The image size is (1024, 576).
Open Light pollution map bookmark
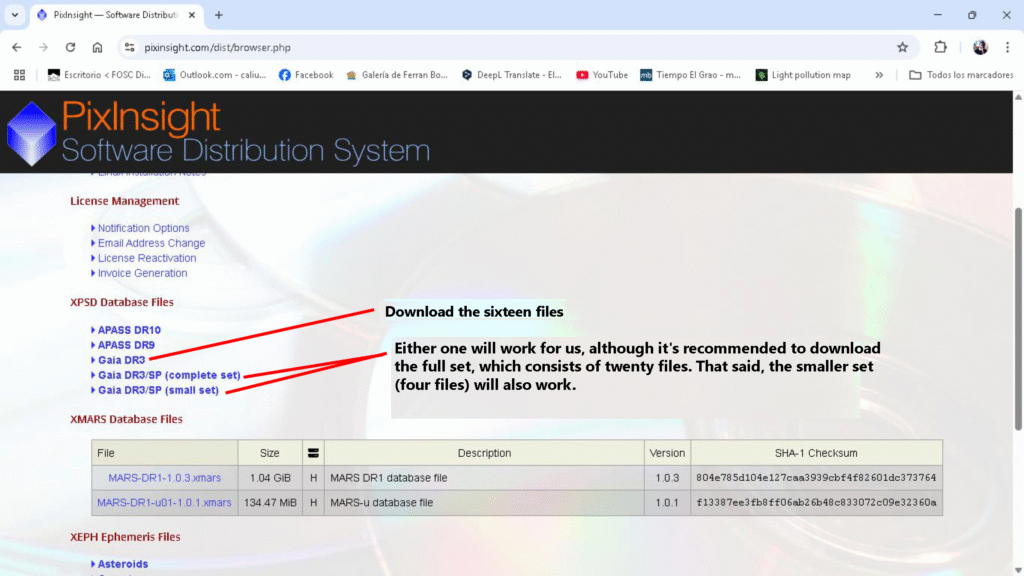coord(803,75)
